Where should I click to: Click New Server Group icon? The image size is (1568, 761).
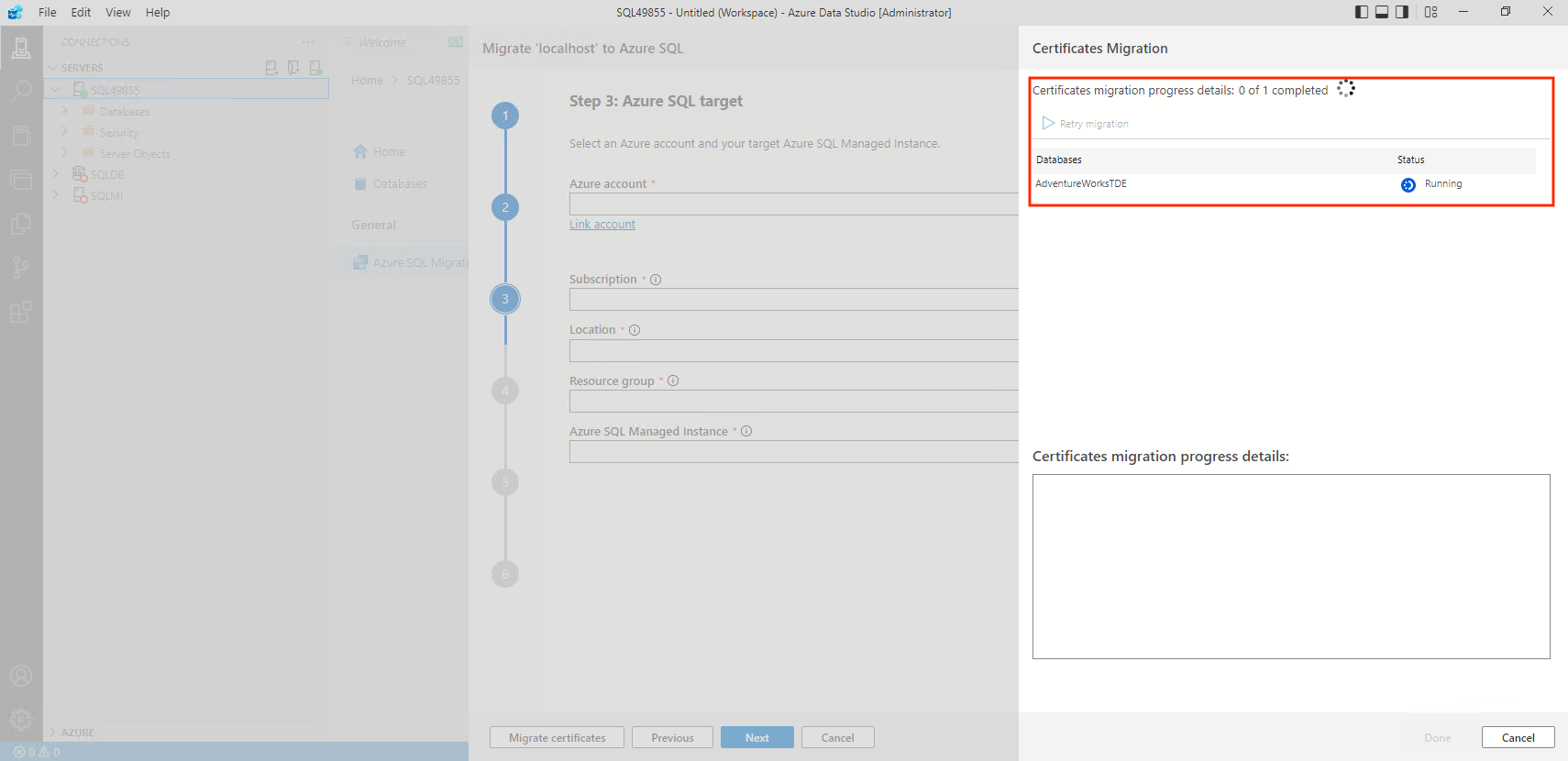pos(293,68)
